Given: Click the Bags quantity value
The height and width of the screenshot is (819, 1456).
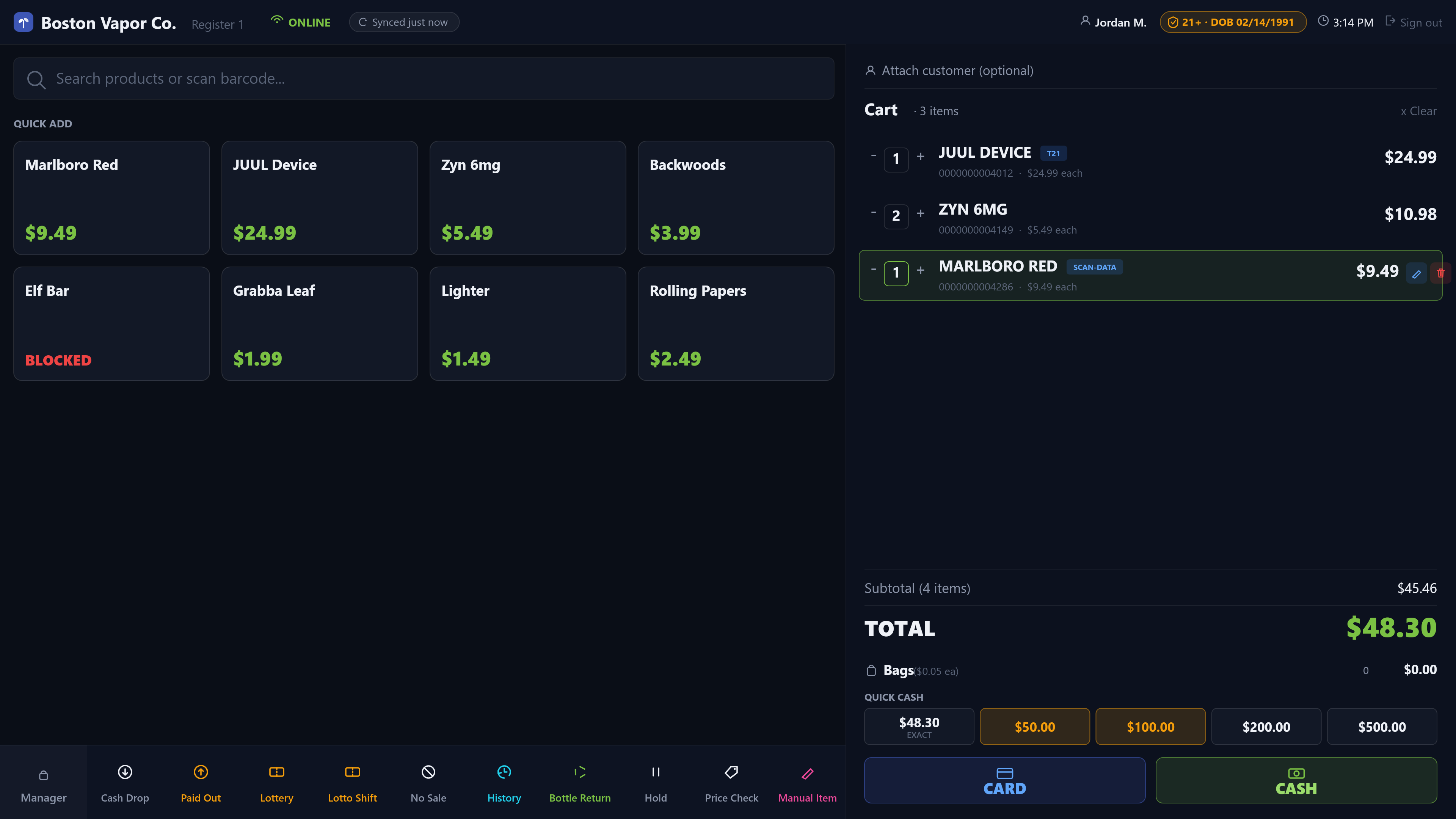Looking at the screenshot, I should (x=1365, y=671).
